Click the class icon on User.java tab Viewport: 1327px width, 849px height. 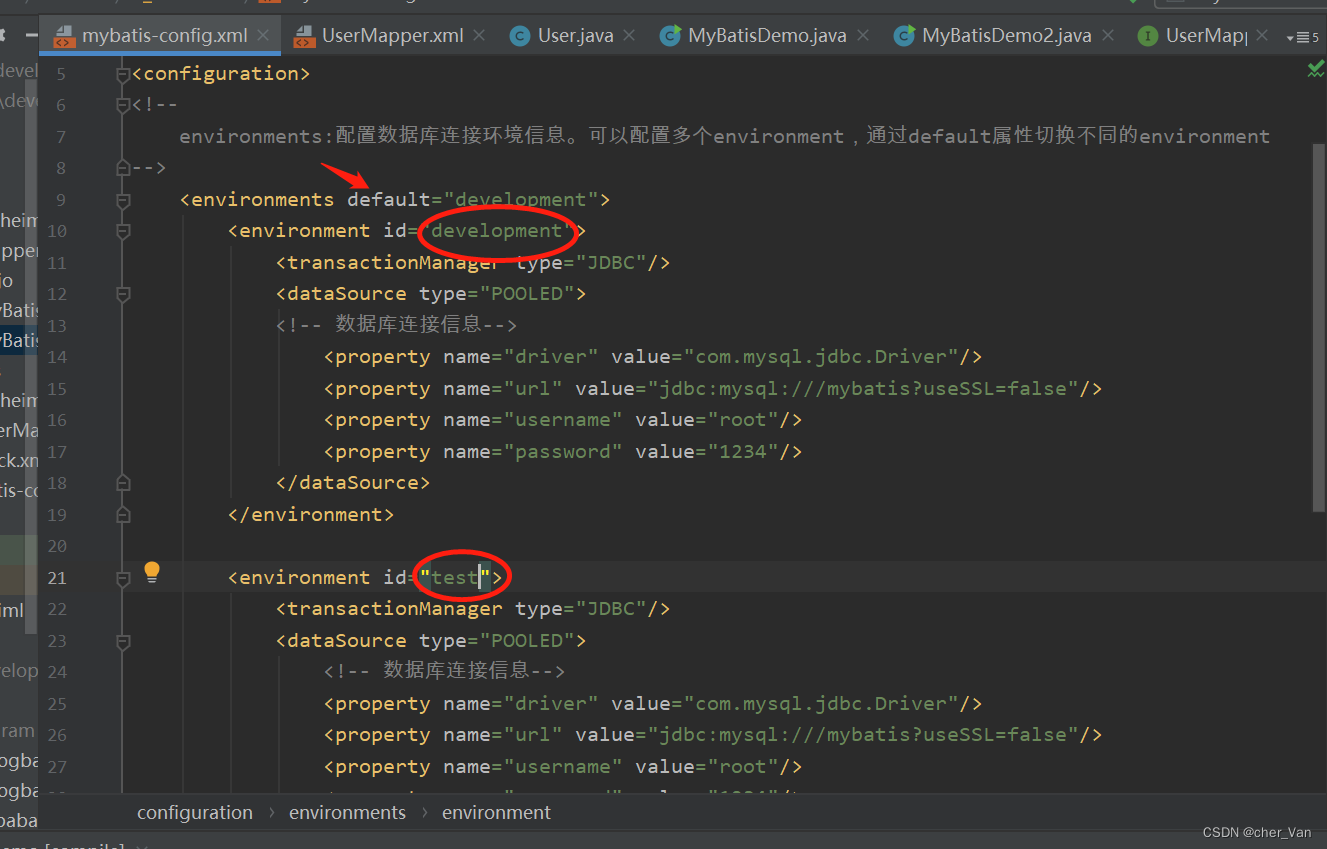(520, 37)
